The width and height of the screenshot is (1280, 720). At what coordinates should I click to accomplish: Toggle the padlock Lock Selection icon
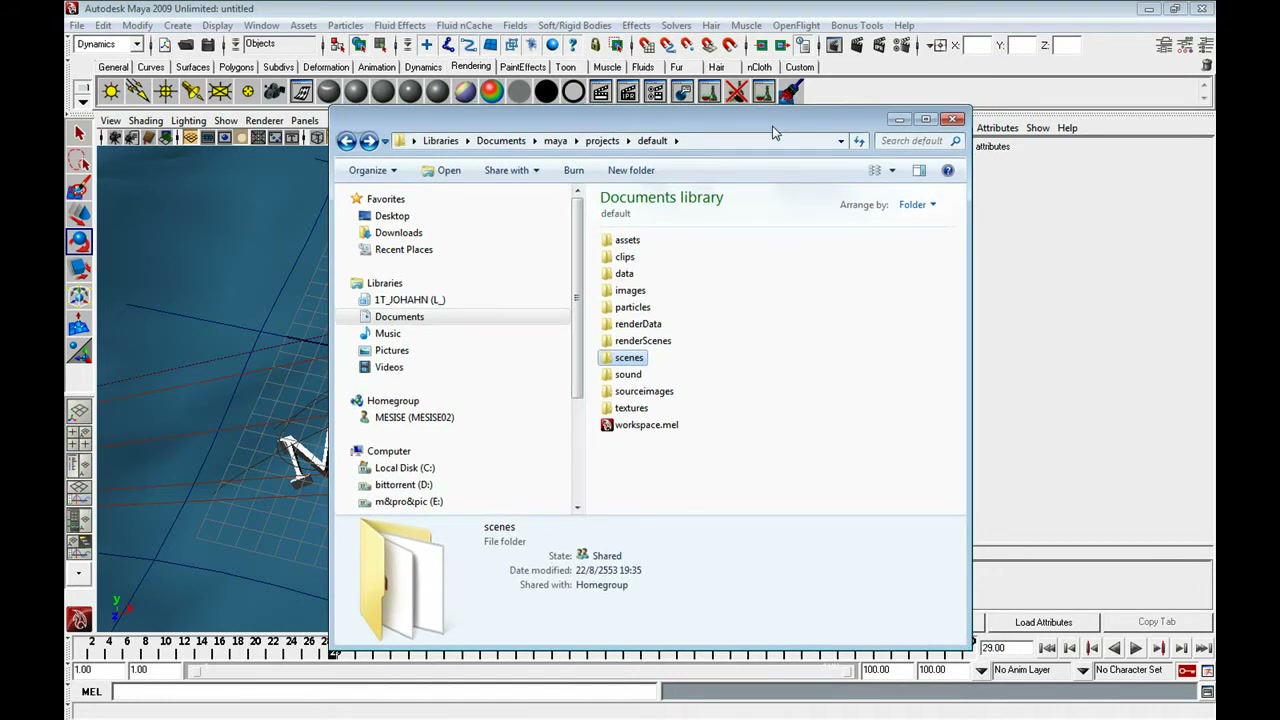point(595,45)
